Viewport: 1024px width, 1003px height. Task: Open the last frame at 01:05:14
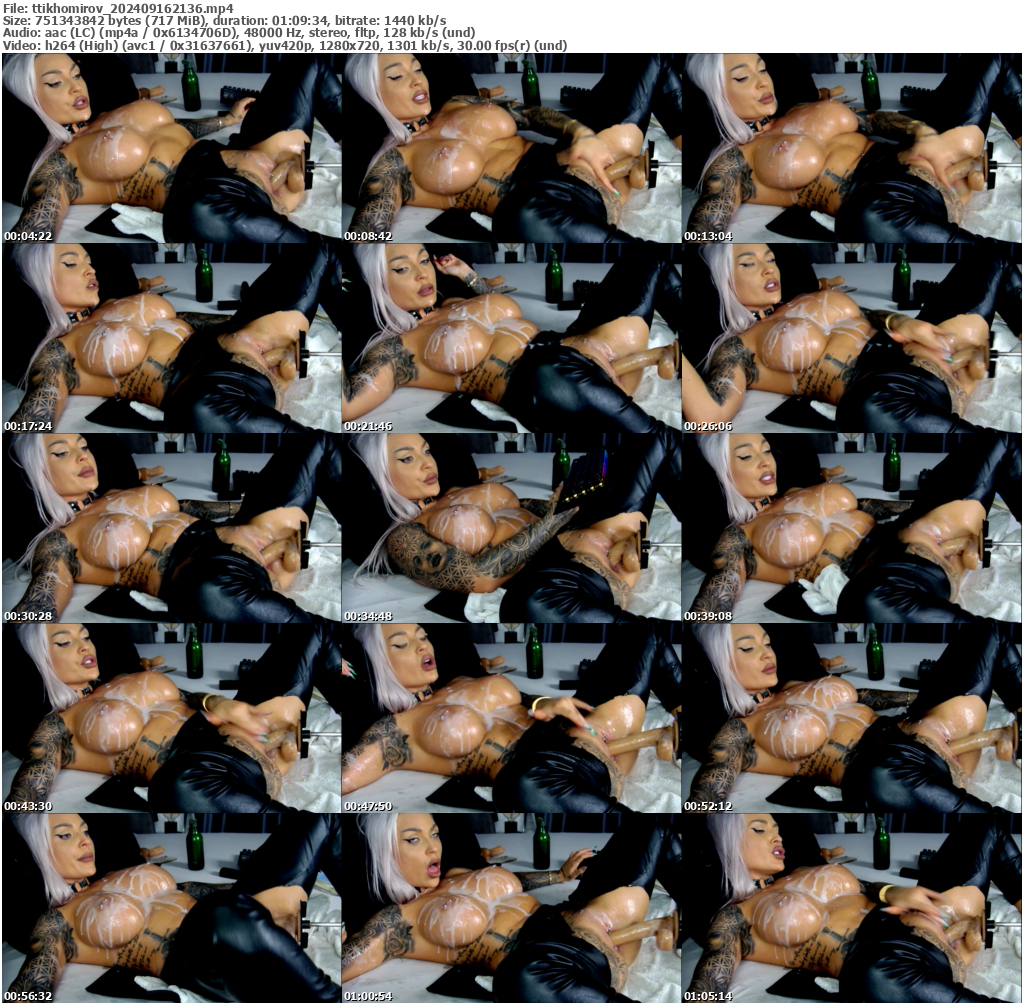851,907
